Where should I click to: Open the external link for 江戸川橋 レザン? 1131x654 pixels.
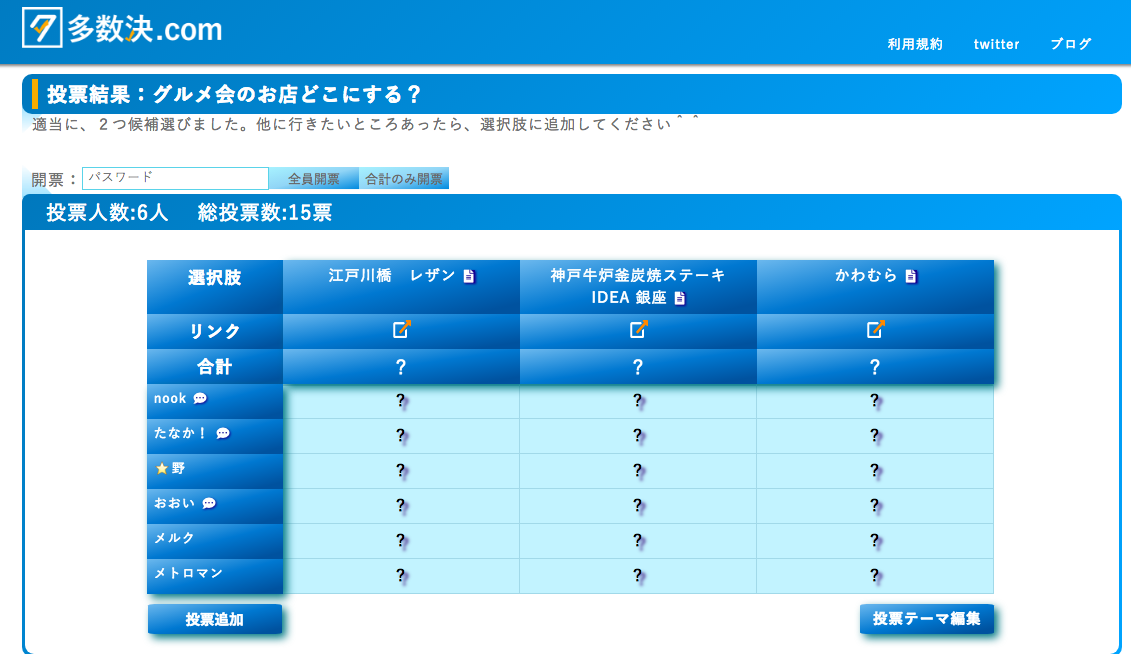[401, 329]
